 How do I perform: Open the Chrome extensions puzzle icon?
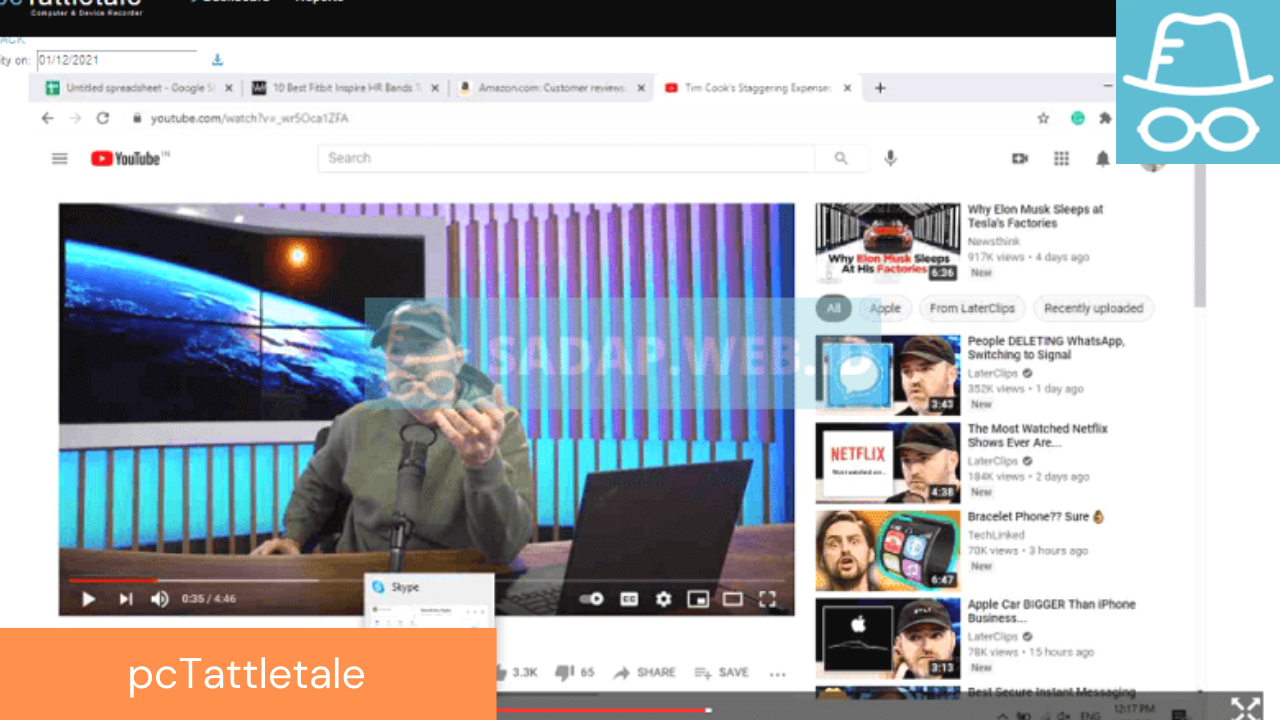pyautogui.click(x=1105, y=118)
